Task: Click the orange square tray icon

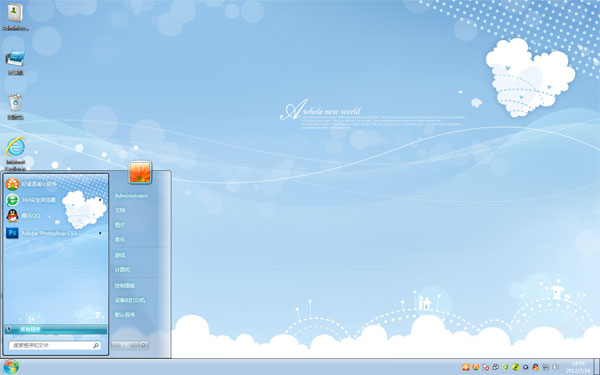Action: 466,367
